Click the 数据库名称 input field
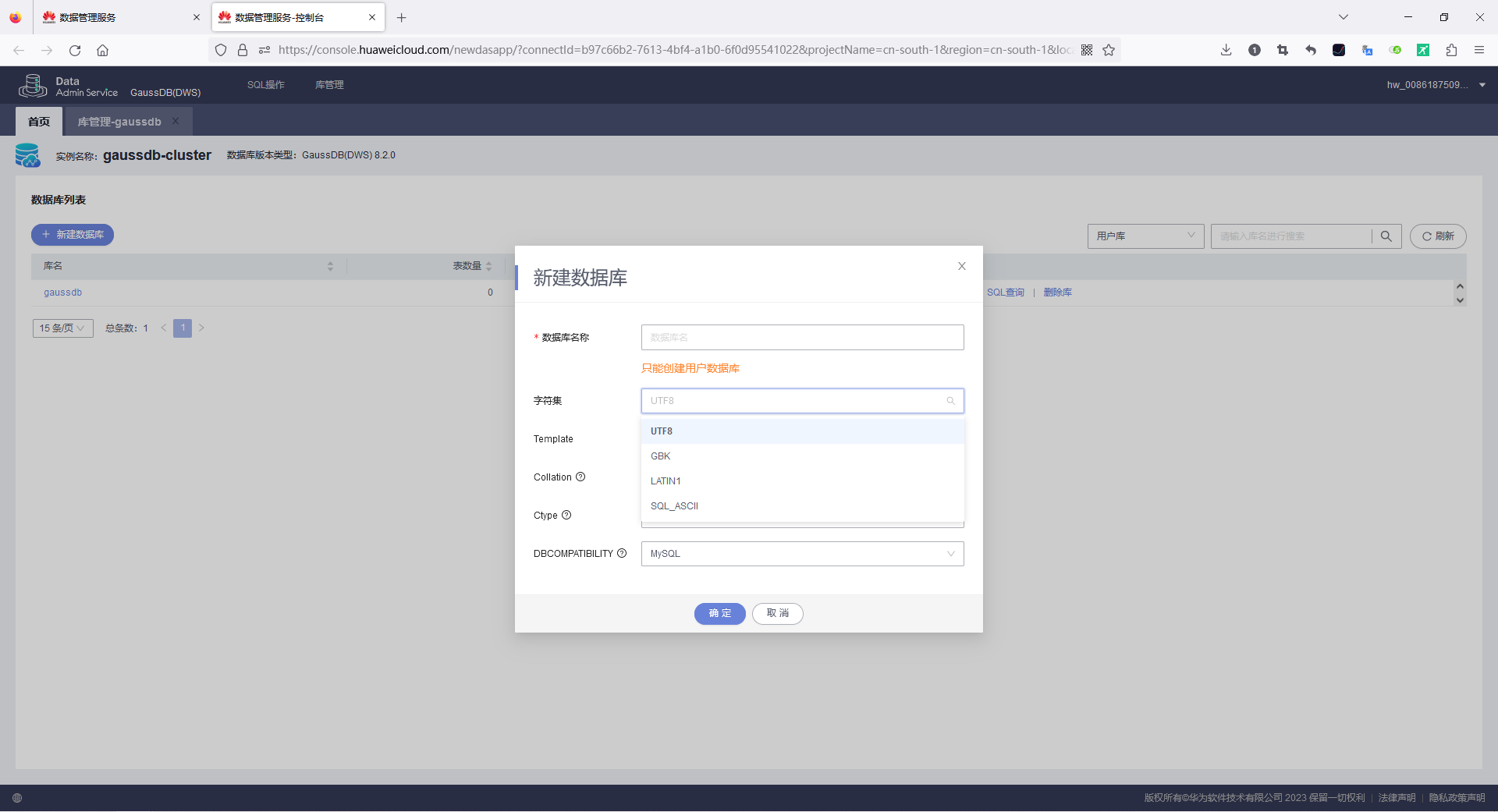1498x812 pixels. point(801,337)
